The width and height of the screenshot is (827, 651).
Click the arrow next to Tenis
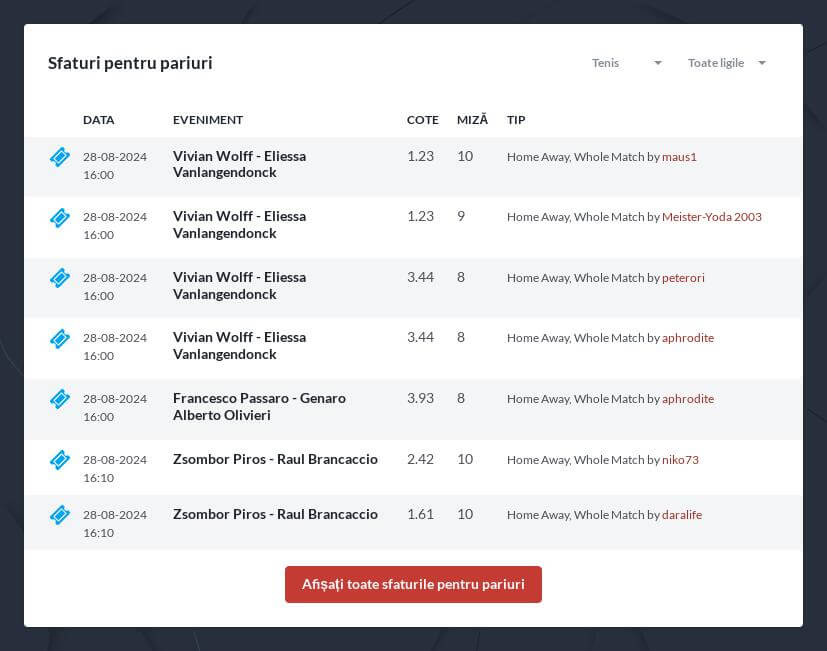pos(658,63)
